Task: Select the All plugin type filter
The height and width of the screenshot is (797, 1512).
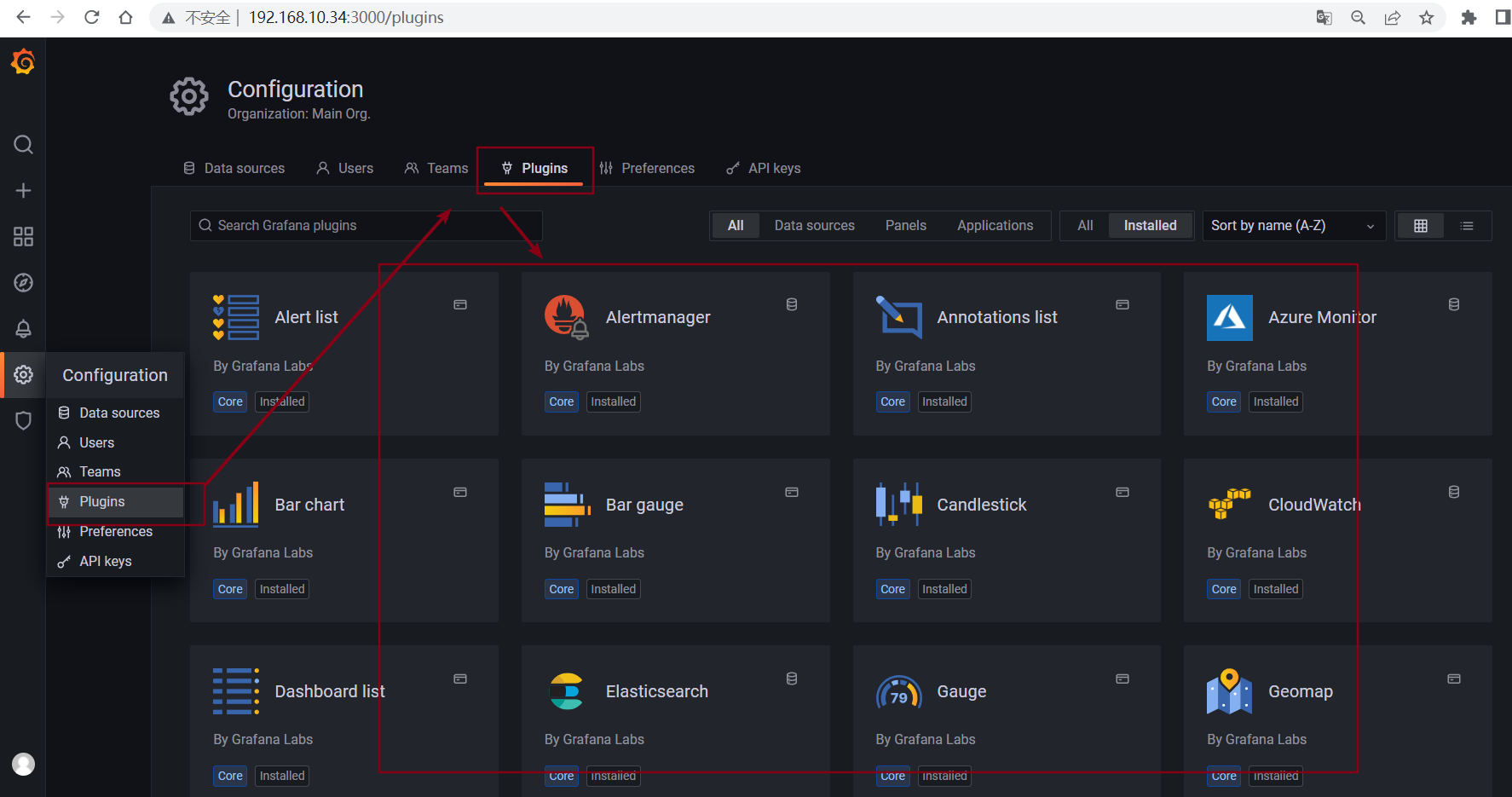Action: coord(736,226)
